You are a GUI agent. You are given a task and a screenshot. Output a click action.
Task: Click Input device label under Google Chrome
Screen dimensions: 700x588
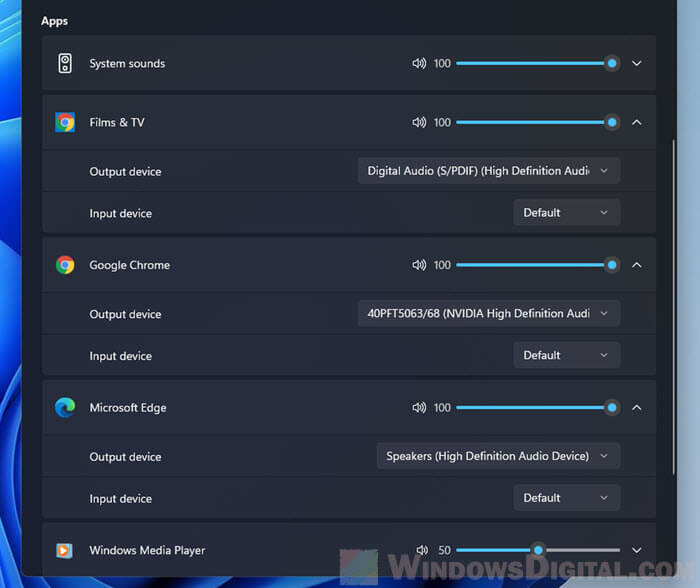121,356
